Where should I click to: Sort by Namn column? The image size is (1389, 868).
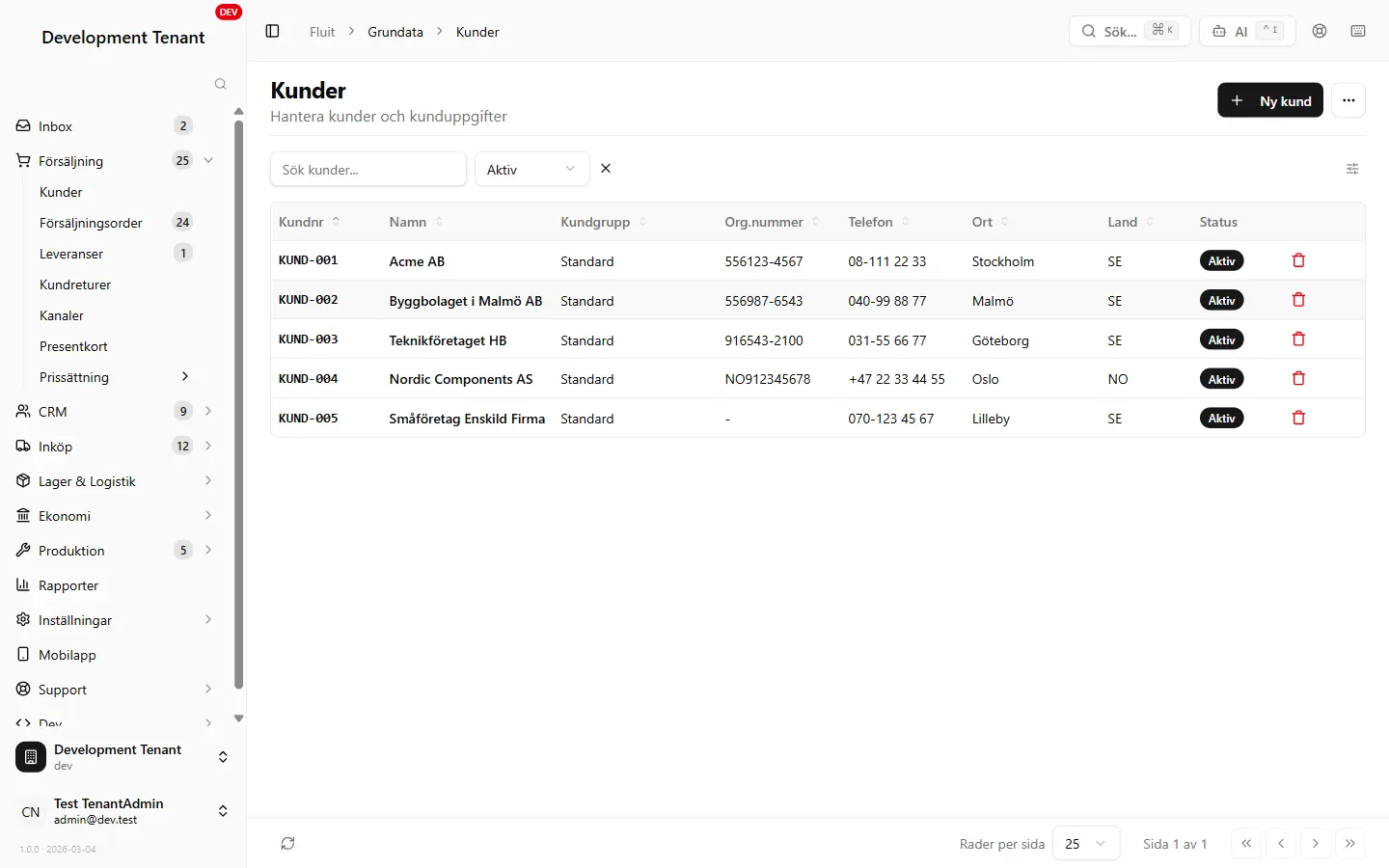(417, 222)
